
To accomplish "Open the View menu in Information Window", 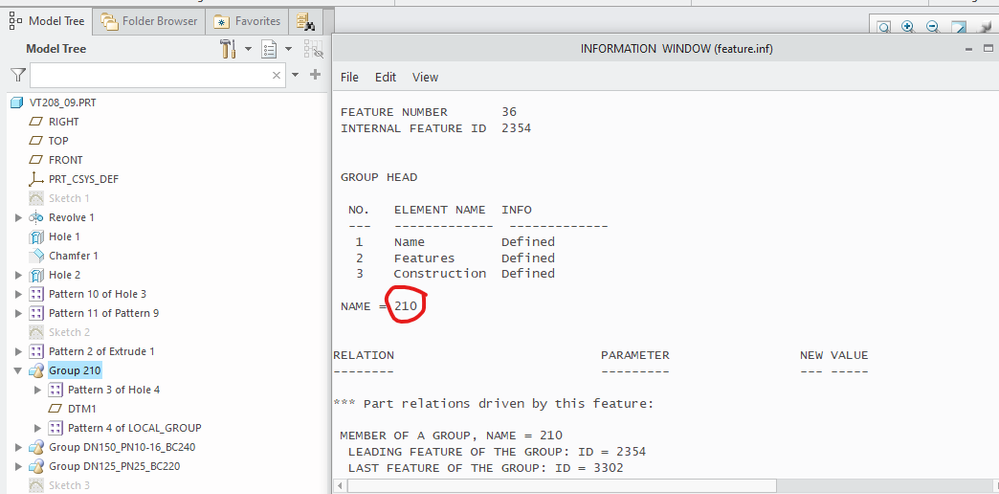I will coord(425,77).
